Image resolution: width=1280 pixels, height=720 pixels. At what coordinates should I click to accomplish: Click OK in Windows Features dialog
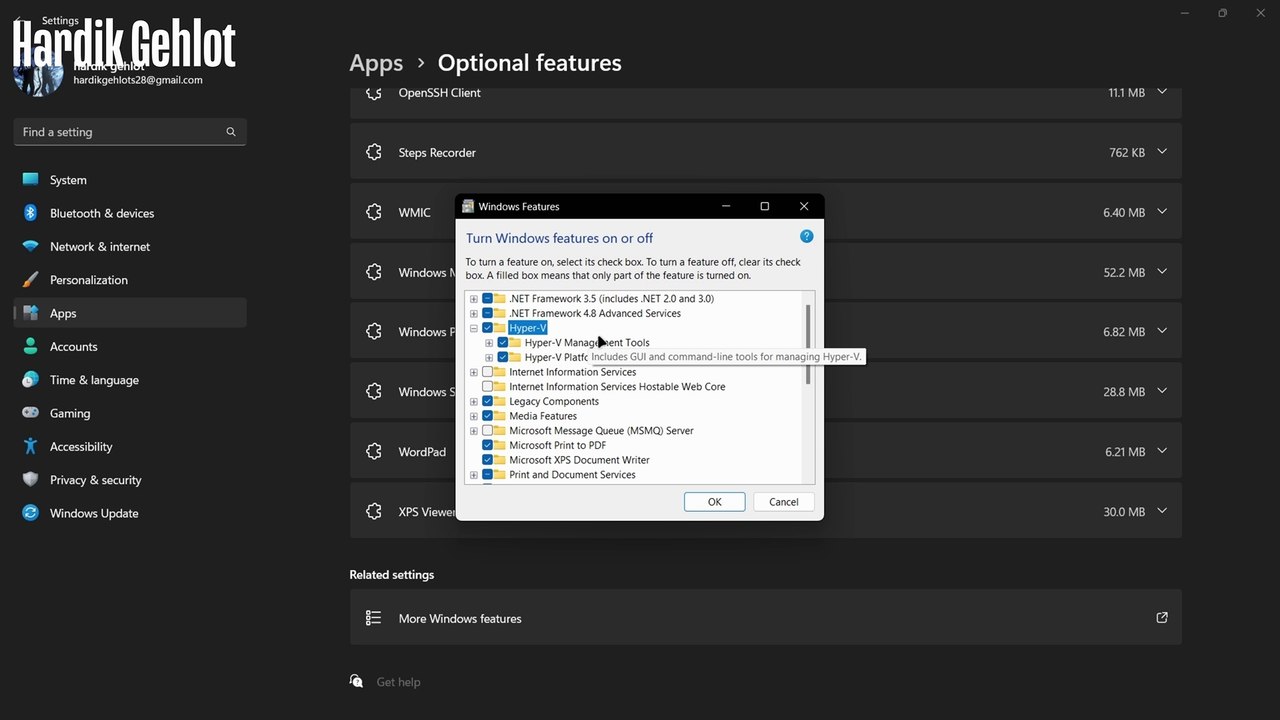pyautogui.click(x=714, y=502)
